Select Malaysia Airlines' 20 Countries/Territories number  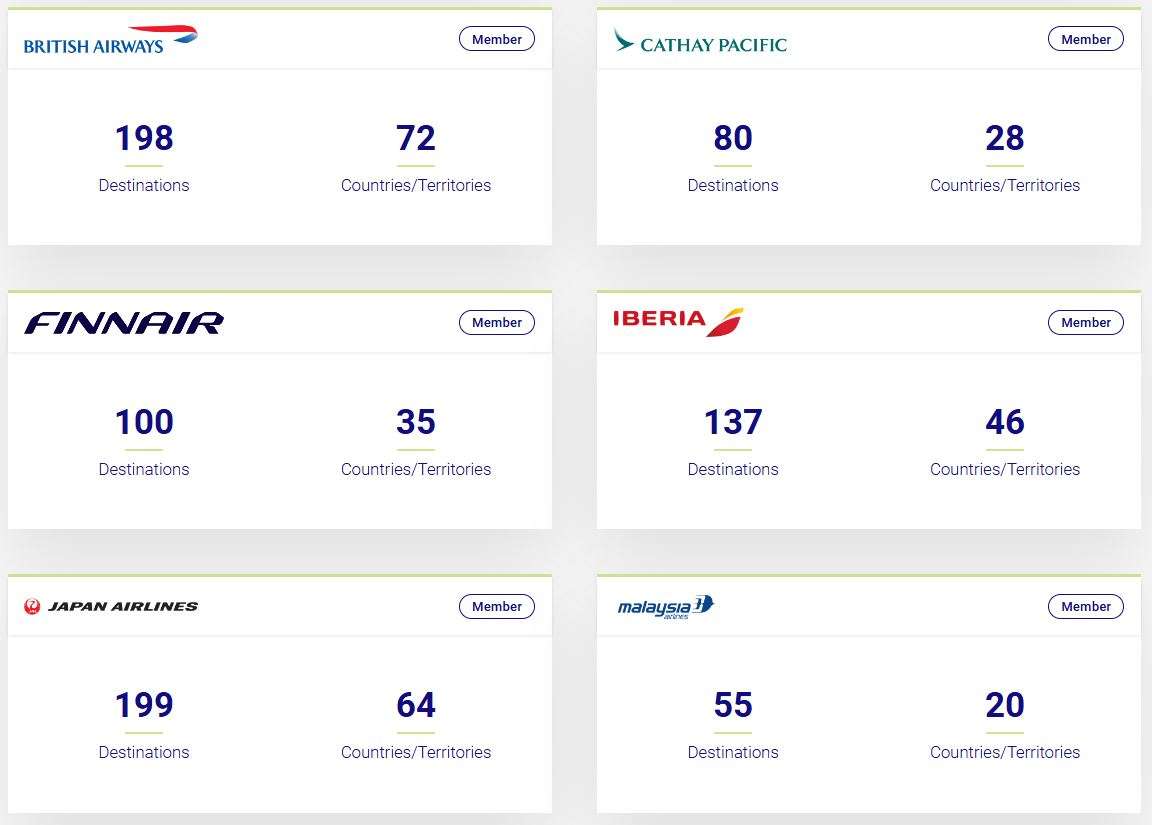pos(1005,705)
